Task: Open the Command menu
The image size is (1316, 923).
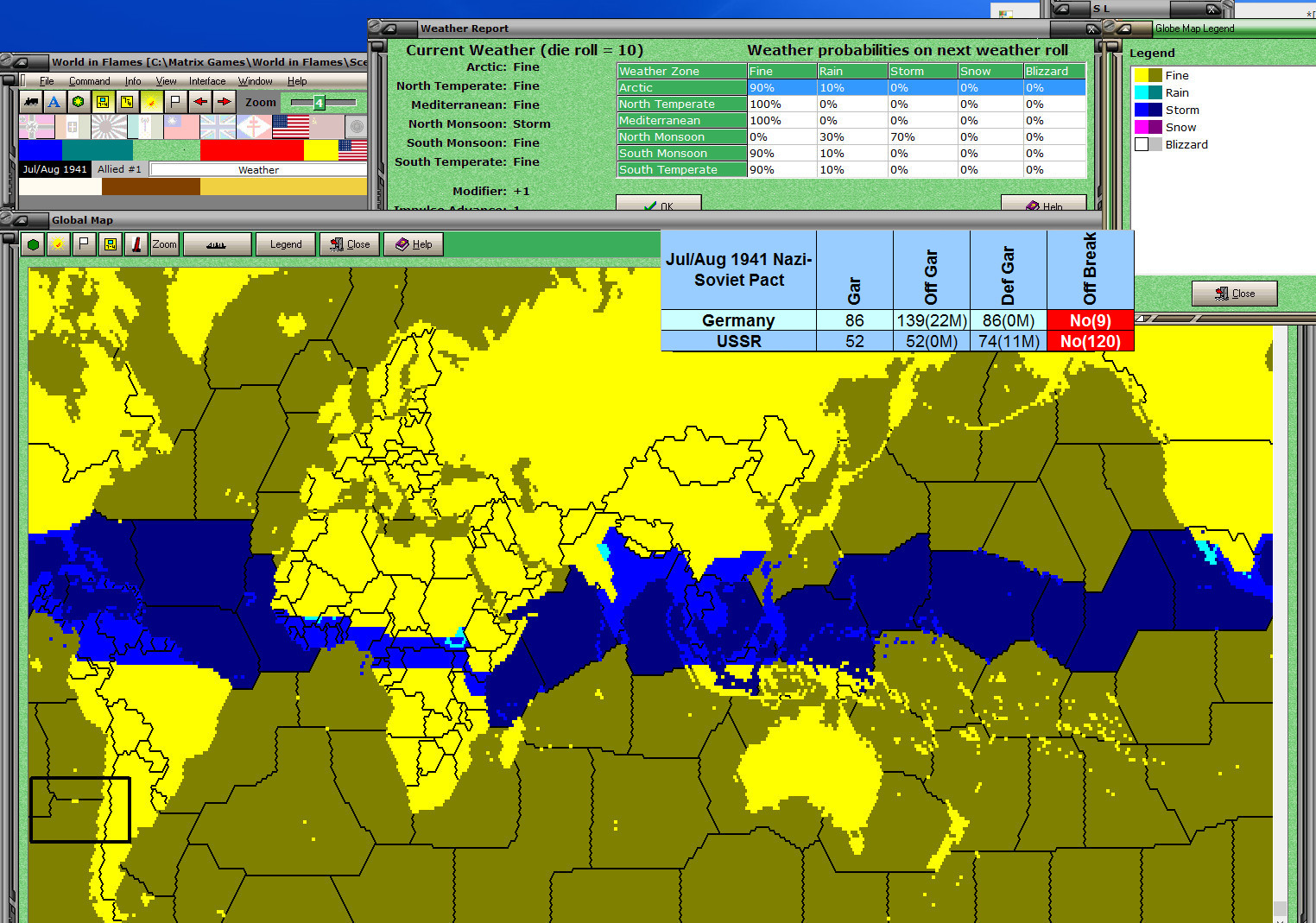Action: (89, 81)
